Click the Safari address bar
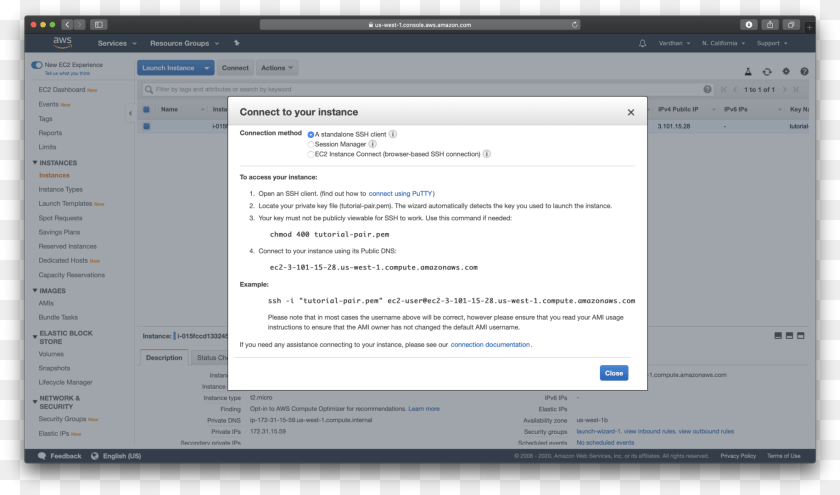840x495 pixels. [420, 25]
